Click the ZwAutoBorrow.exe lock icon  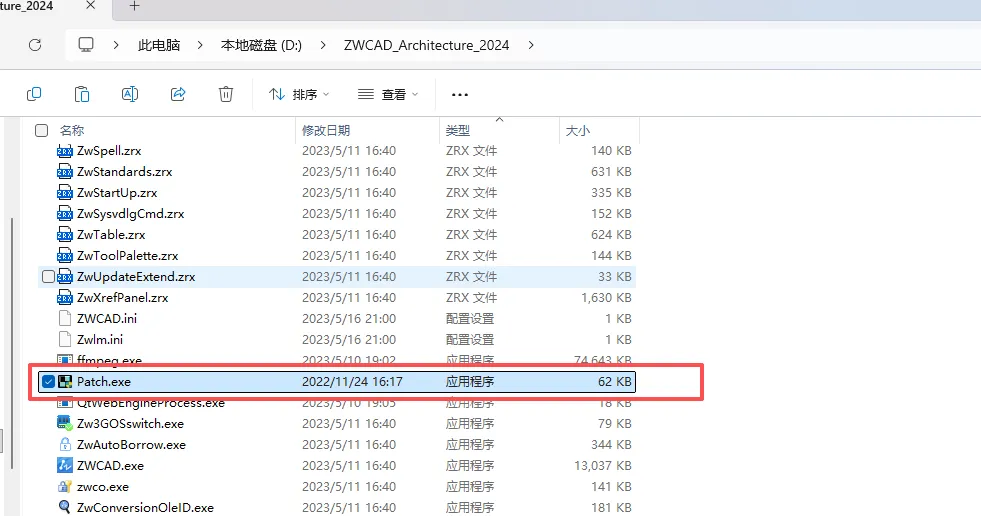tap(64, 444)
